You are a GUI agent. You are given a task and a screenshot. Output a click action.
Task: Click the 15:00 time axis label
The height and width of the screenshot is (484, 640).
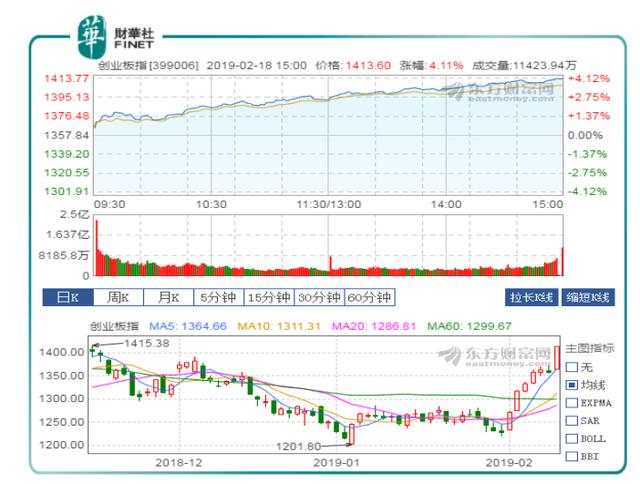548,204
